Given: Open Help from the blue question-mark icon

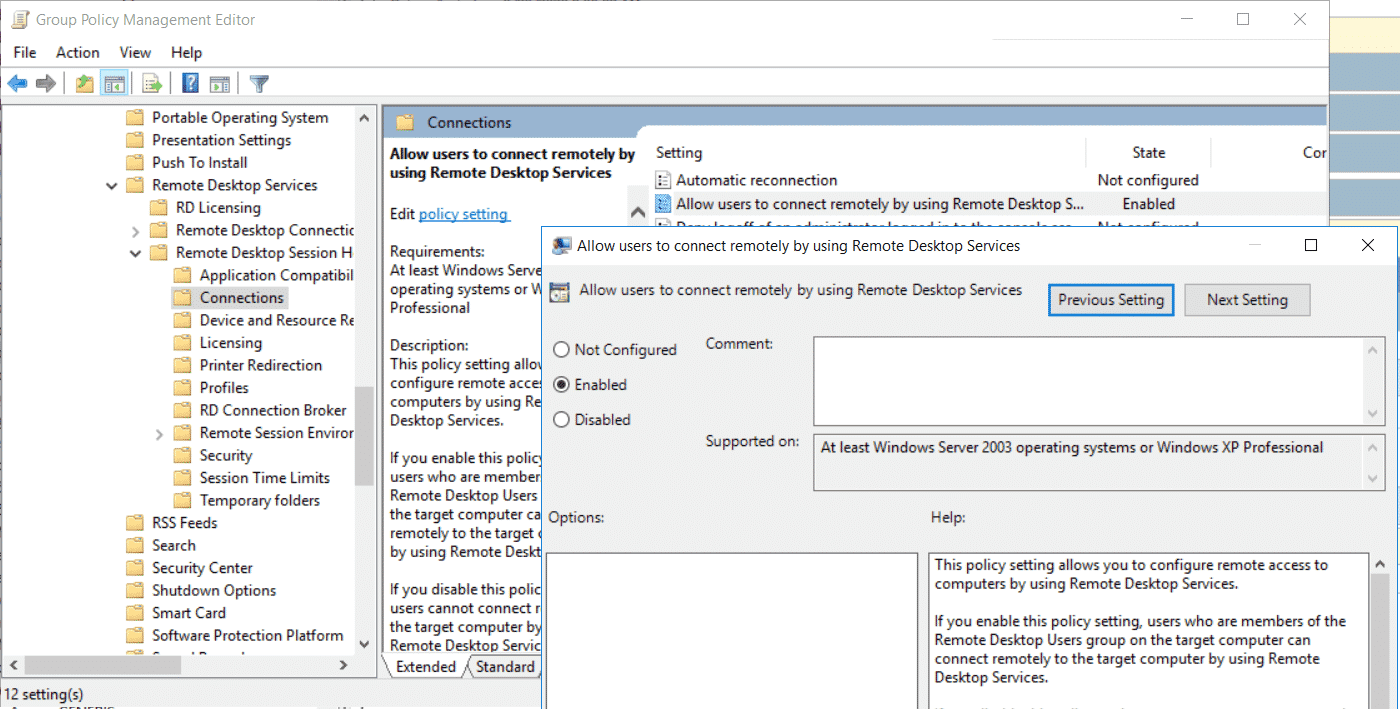Looking at the screenshot, I should click(190, 83).
